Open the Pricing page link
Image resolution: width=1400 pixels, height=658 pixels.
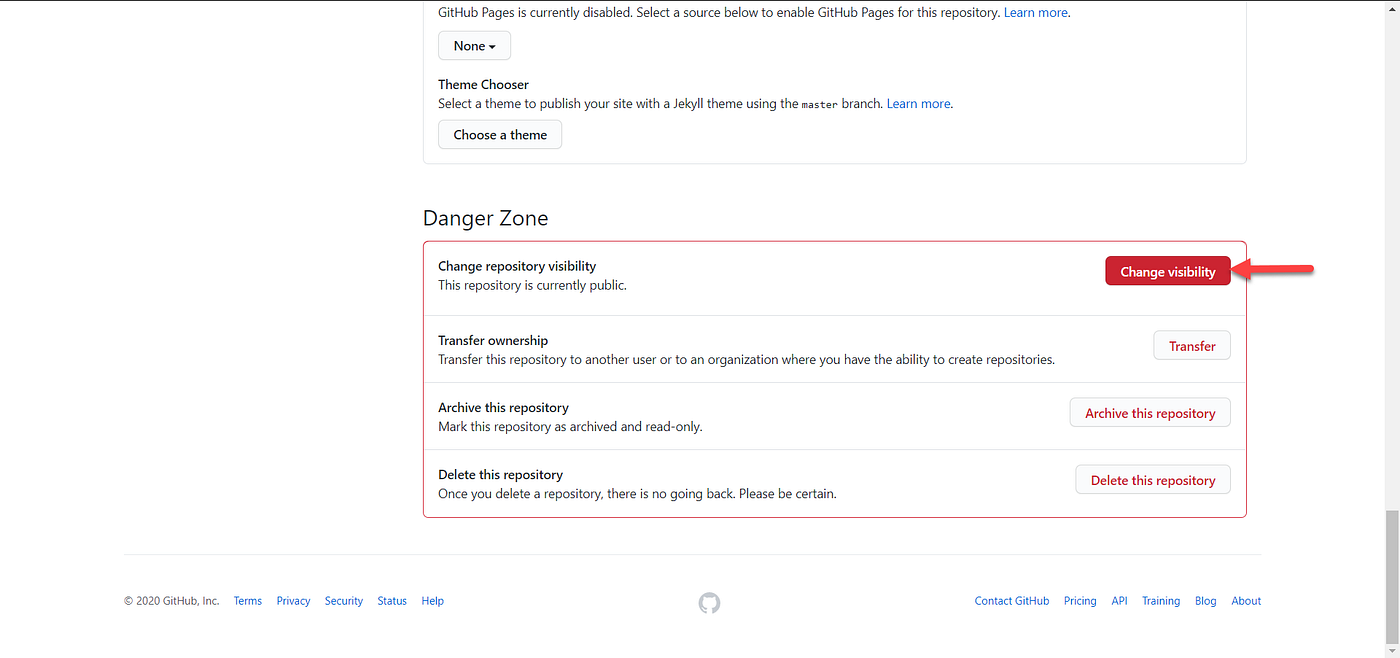tap(1080, 600)
